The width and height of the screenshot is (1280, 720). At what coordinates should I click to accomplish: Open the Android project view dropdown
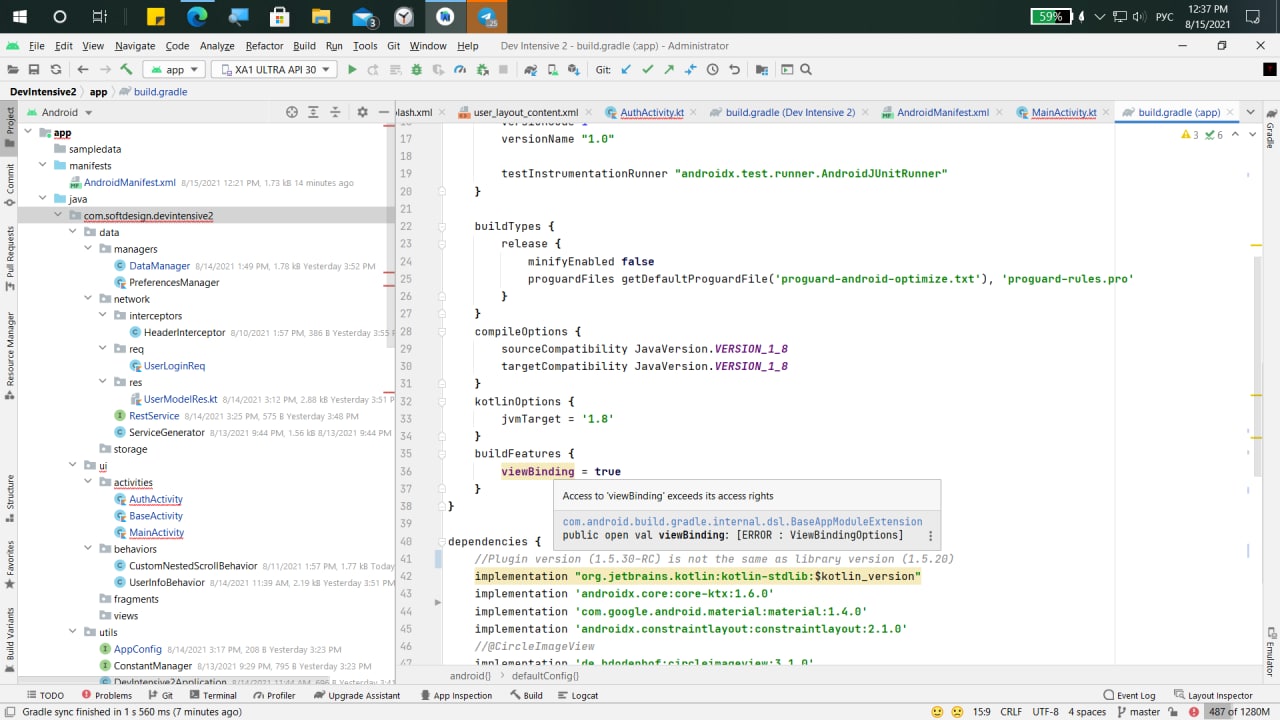pos(60,112)
